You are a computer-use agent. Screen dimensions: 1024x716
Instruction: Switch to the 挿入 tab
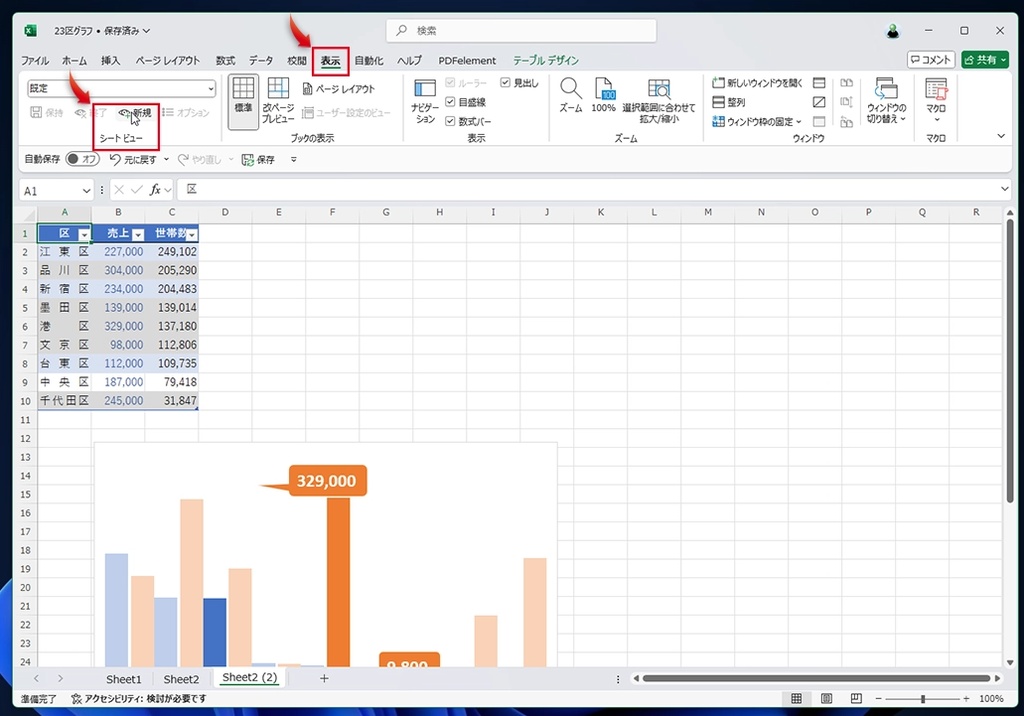pyautogui.click(x=110, y=61)
